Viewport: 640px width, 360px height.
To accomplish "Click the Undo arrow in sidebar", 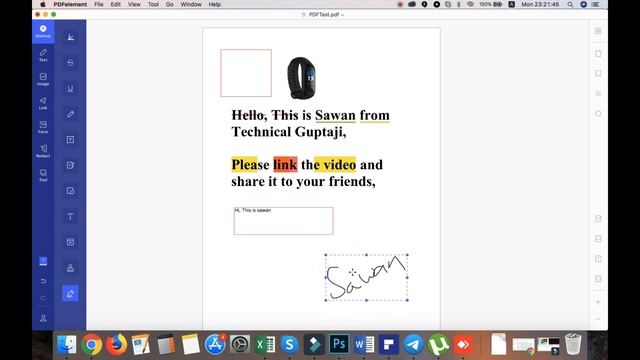I will pyautogui.click(x=43, y=281).
